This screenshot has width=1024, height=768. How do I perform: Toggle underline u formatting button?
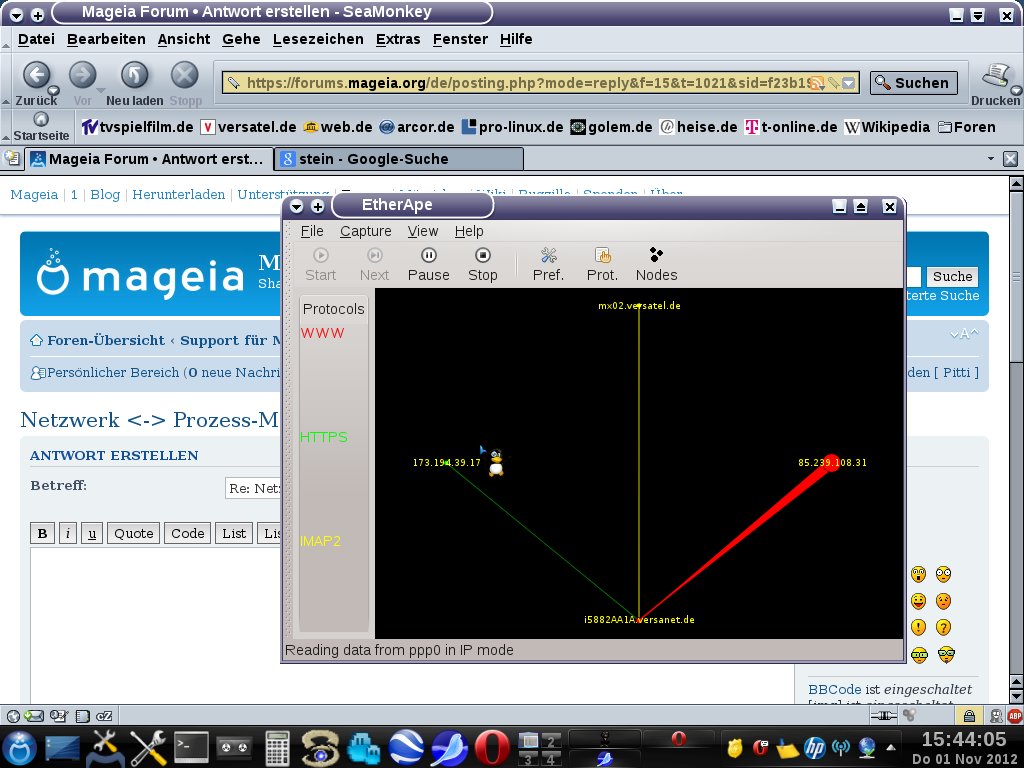[92, 534]
